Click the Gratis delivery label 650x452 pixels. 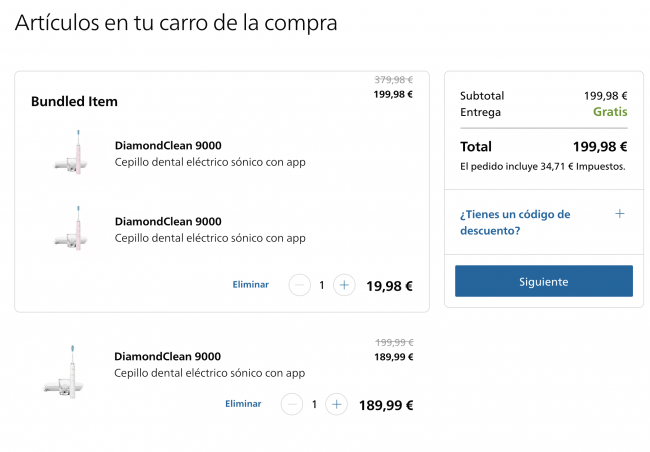(610, 112)
